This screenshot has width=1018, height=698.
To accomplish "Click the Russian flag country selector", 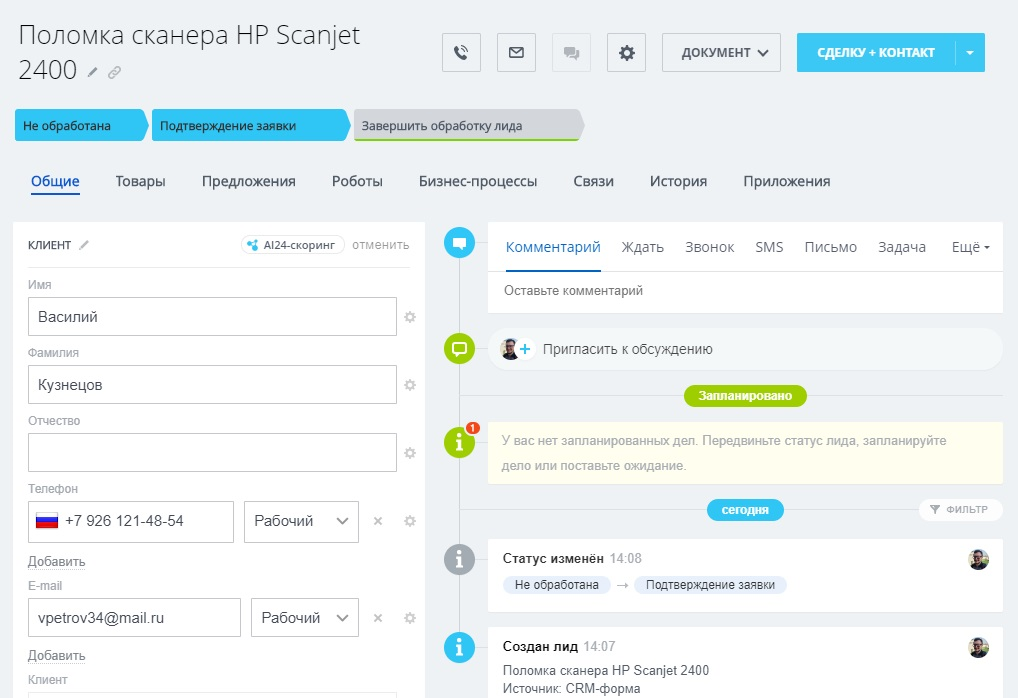I will pos(47,521).
